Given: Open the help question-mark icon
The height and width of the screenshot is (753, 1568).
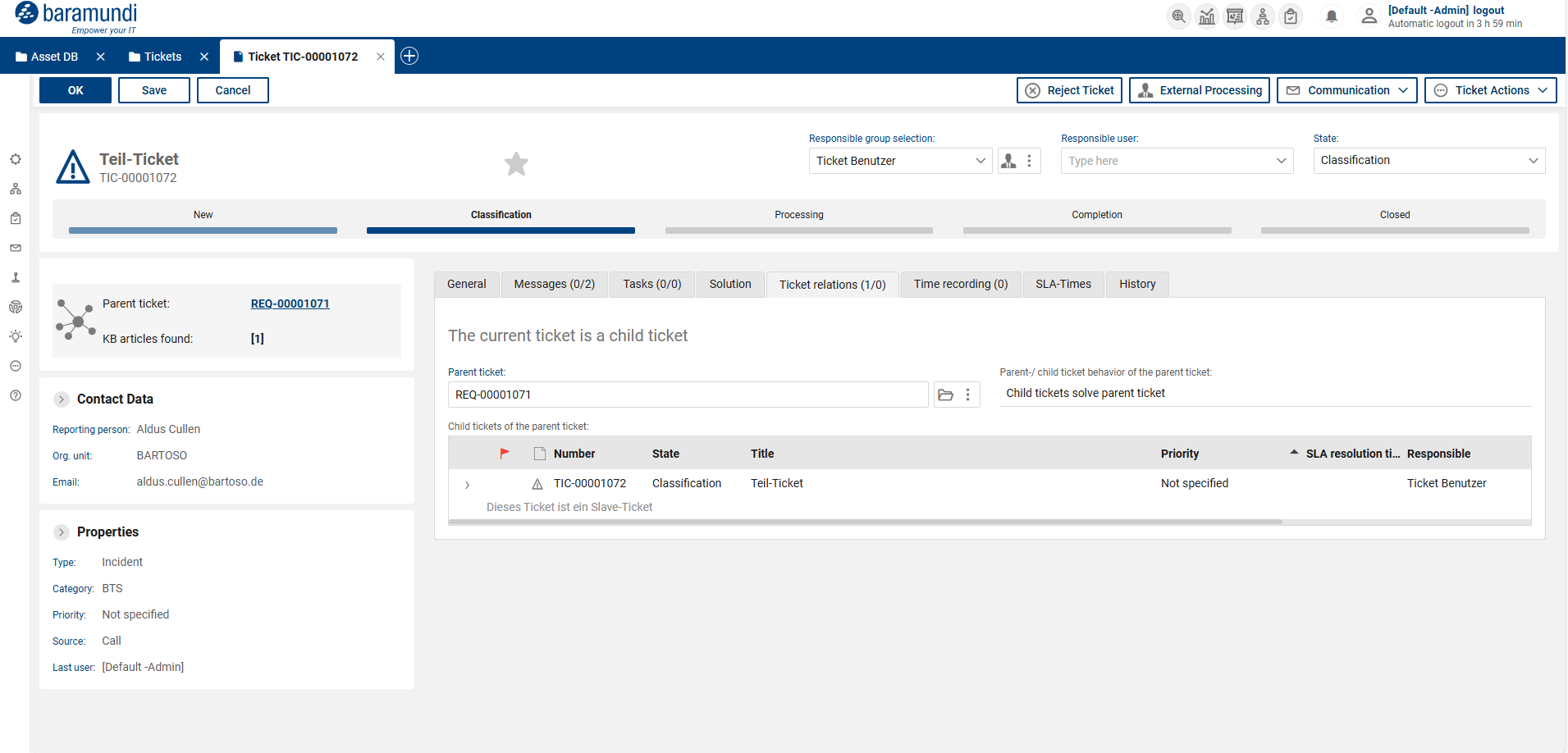Looking at the screenshot, I should 16,395.
